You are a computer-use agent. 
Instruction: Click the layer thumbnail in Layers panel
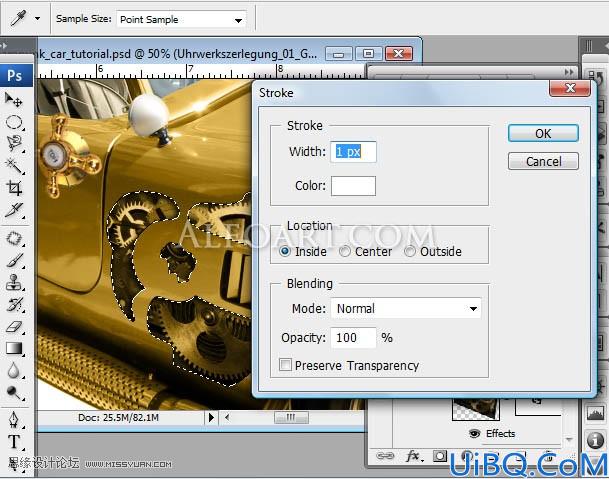coord(475,410)
